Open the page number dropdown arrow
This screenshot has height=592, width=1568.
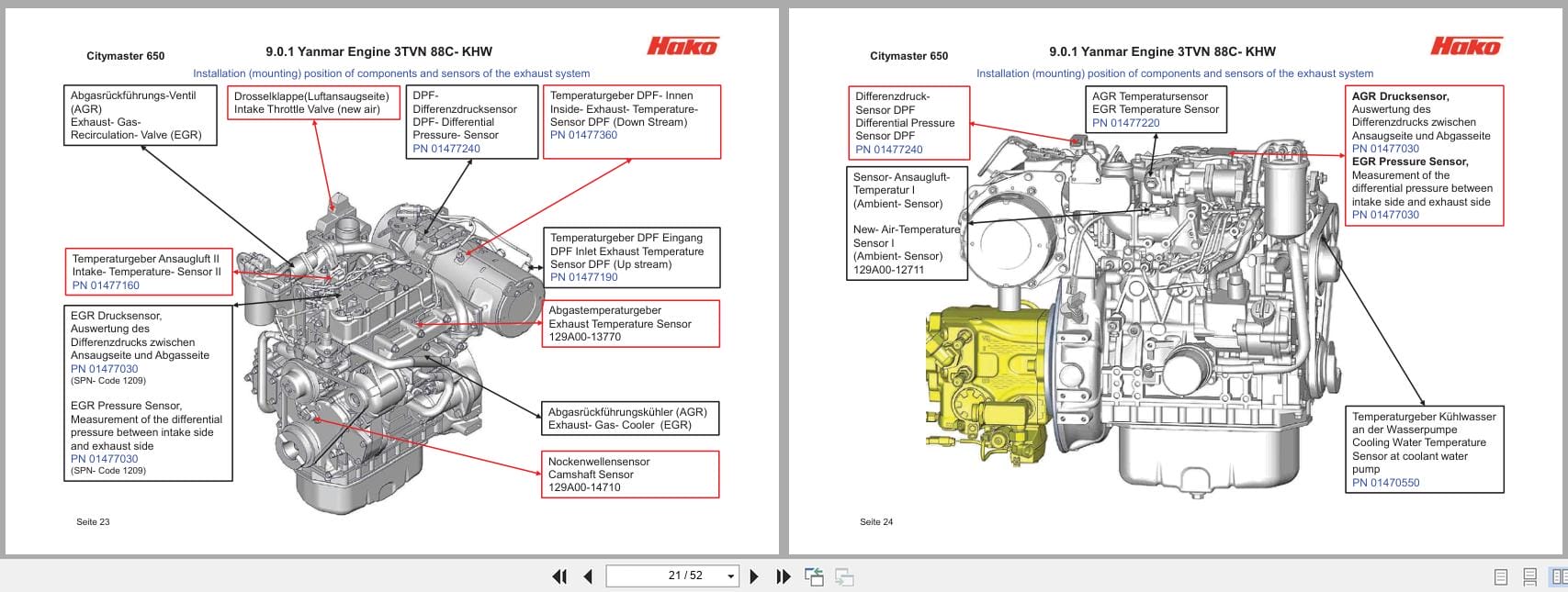point(731,576)
